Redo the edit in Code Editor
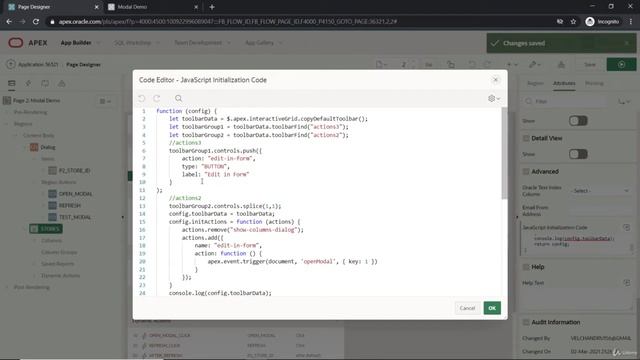 157,98
